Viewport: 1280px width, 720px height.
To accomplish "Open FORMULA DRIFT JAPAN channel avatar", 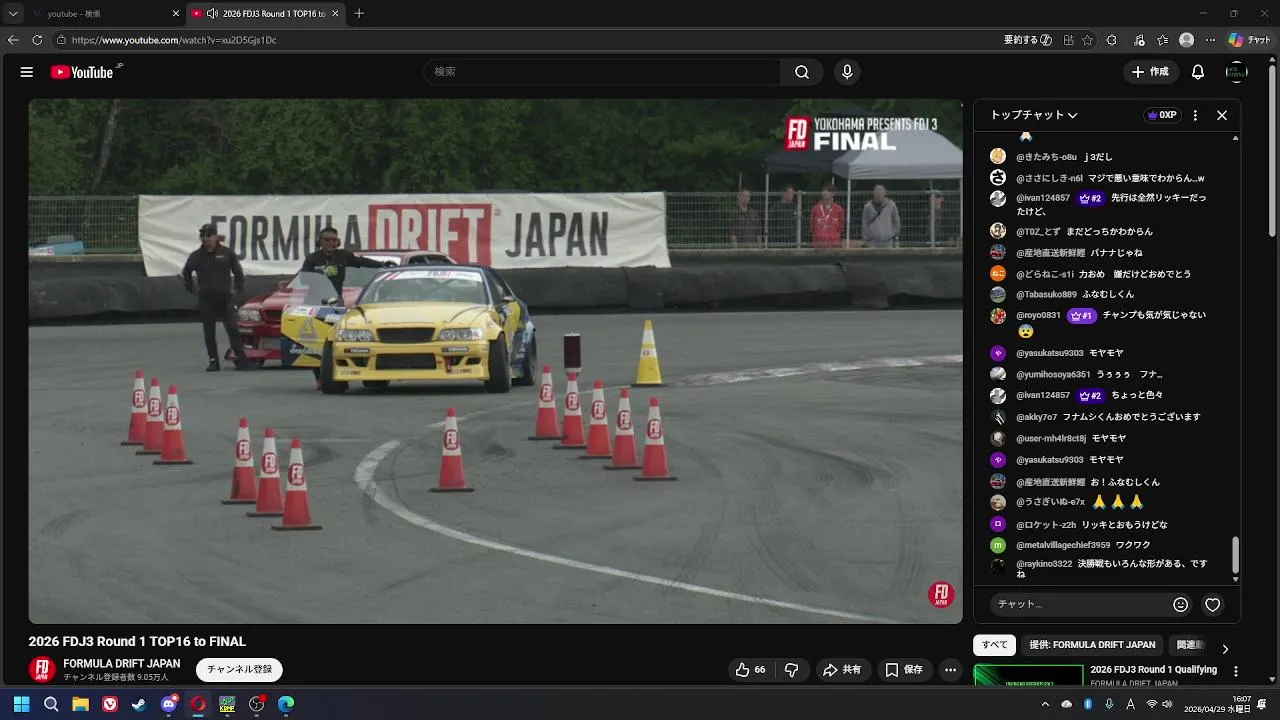I will (42, 670).
